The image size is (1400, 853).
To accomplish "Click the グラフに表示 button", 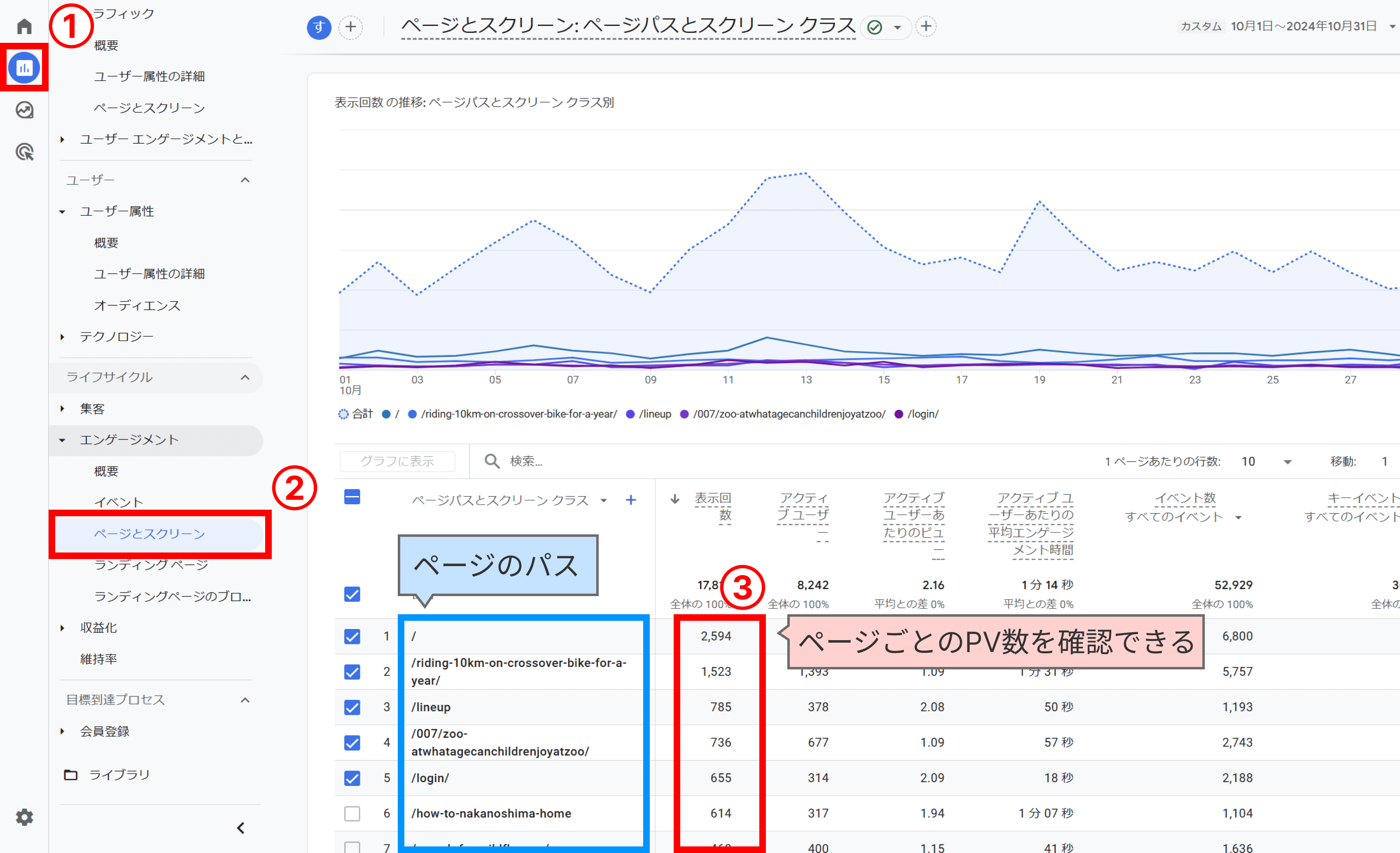I will tap(397, 461).
